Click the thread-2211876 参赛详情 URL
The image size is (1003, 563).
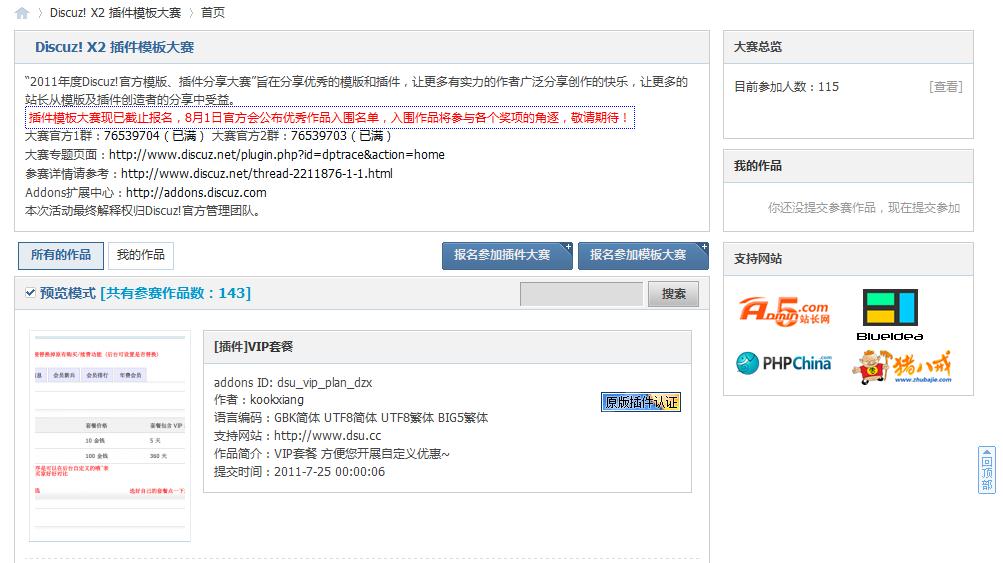click(x=257, y=173)
